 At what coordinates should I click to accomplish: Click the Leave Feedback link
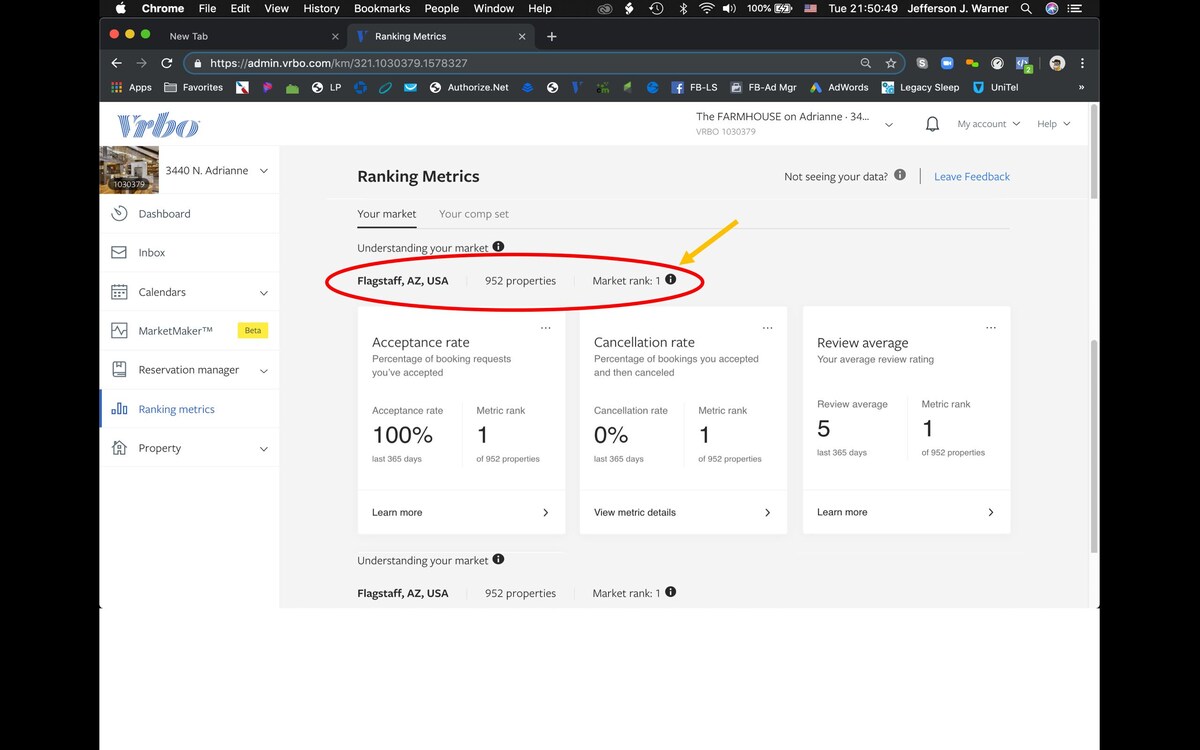[972, 176]
